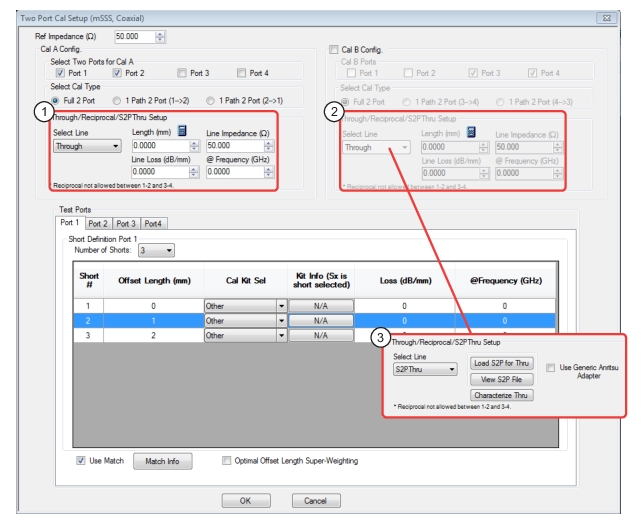643x520 pixels.
Task: Select offset length cell of short 3
Action: [154, 335]
